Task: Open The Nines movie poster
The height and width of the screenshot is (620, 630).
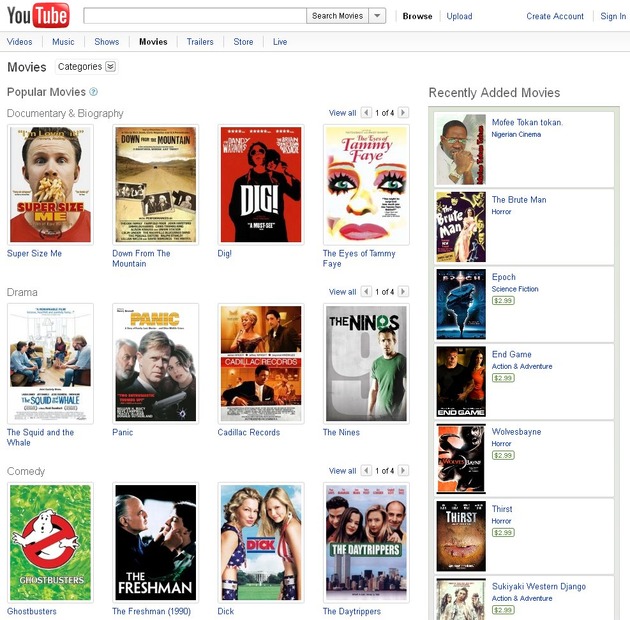Action: pyautogui.click(x=366, y=363)
